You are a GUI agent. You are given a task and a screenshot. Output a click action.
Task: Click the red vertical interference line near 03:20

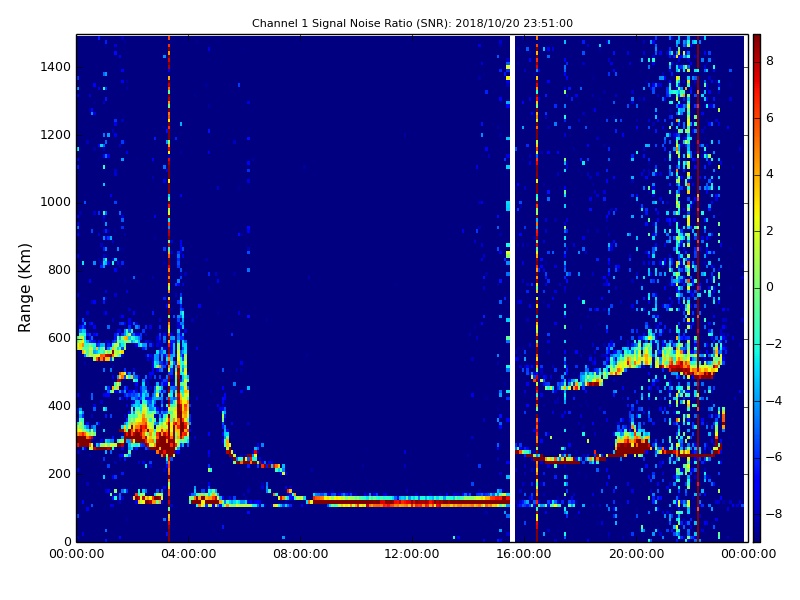[x=169, y=288]
